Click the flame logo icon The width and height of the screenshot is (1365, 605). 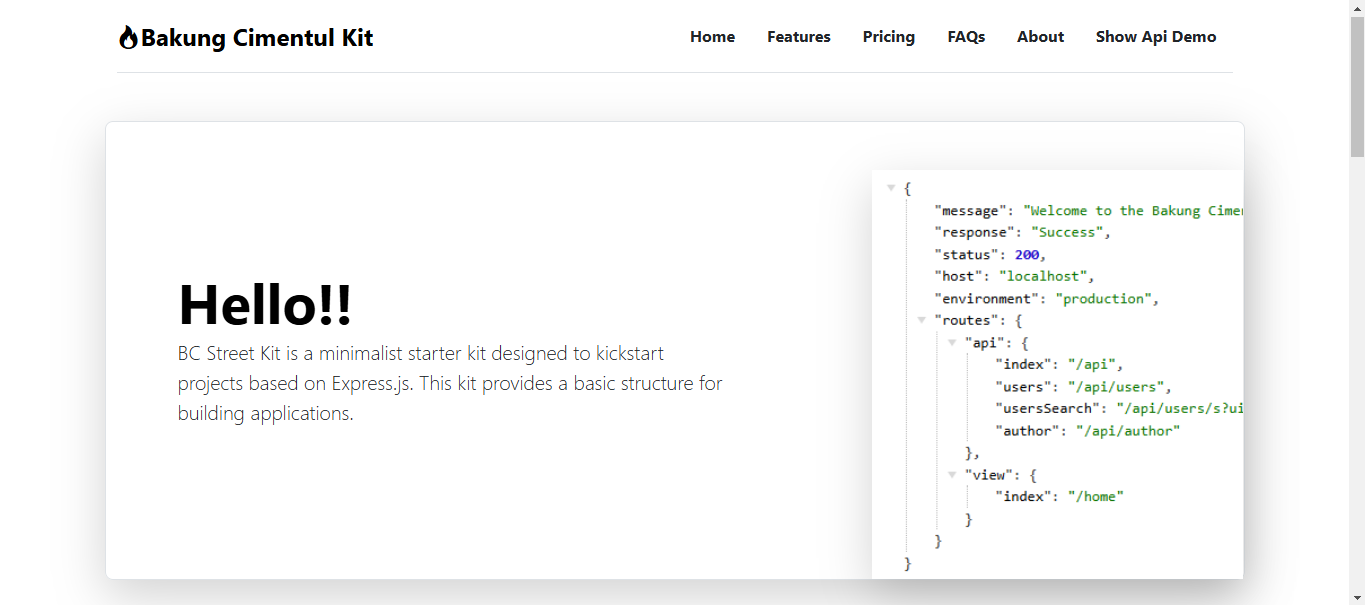pos(128,38)
